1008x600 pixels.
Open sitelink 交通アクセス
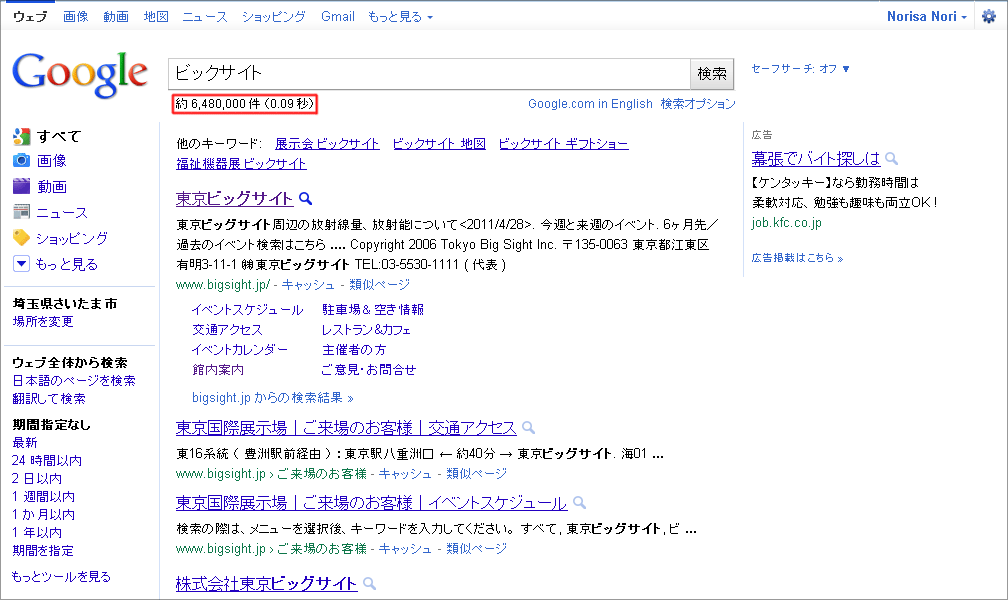(x=228, y=330)
